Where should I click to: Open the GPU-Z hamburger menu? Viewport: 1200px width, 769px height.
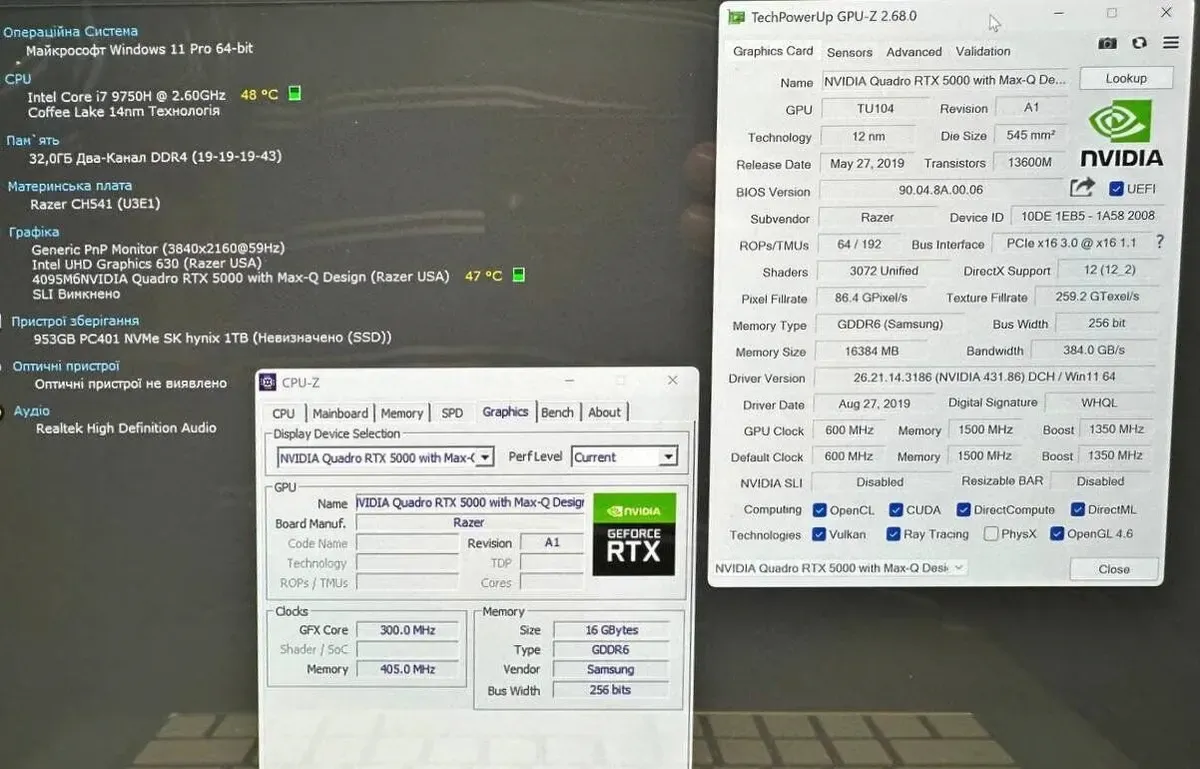pyautogui.click(x=1171, y=43)
